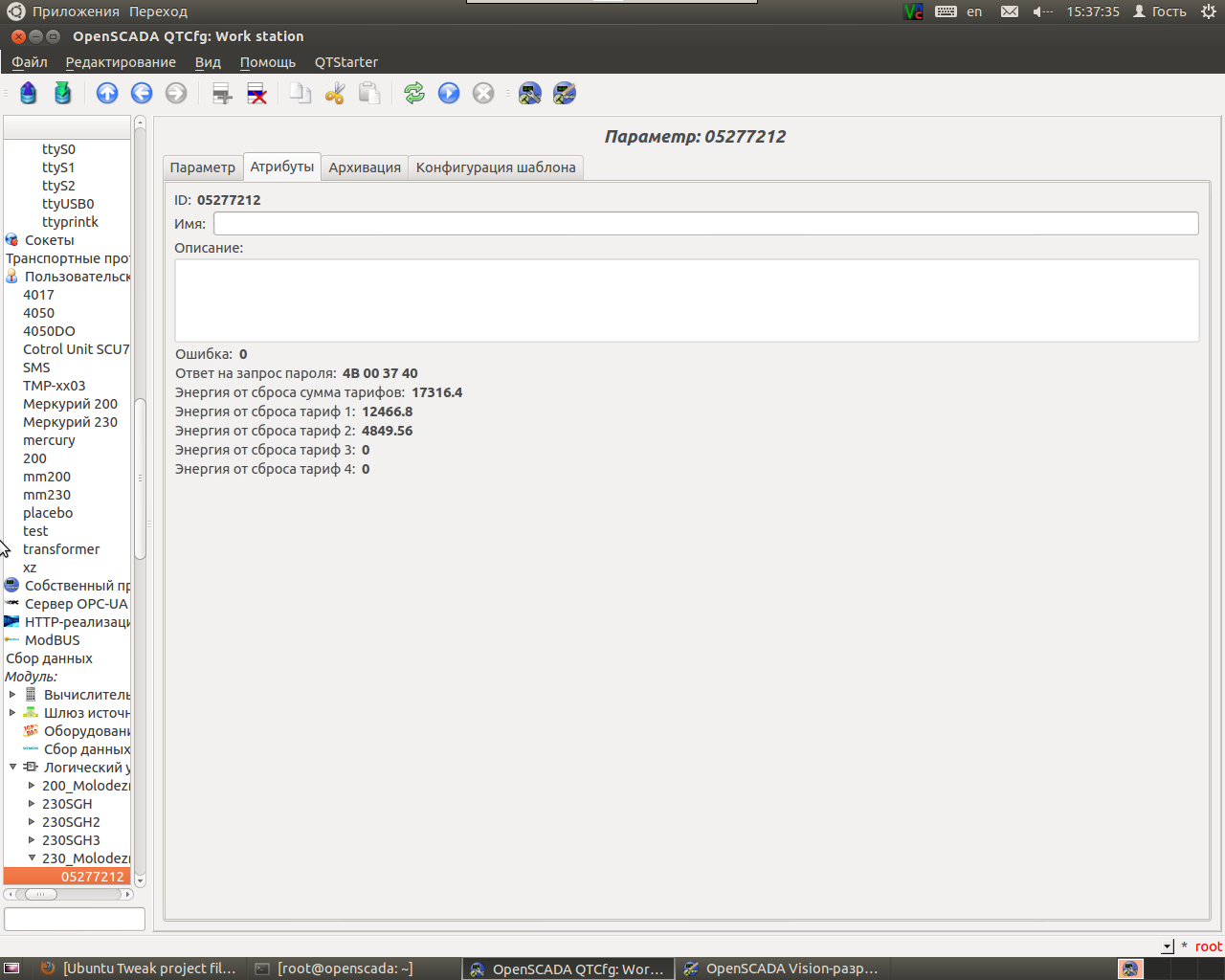The height and width of the screenshot is (980, 1225).
Task: Click into the Описание text area
Action: 687,301
